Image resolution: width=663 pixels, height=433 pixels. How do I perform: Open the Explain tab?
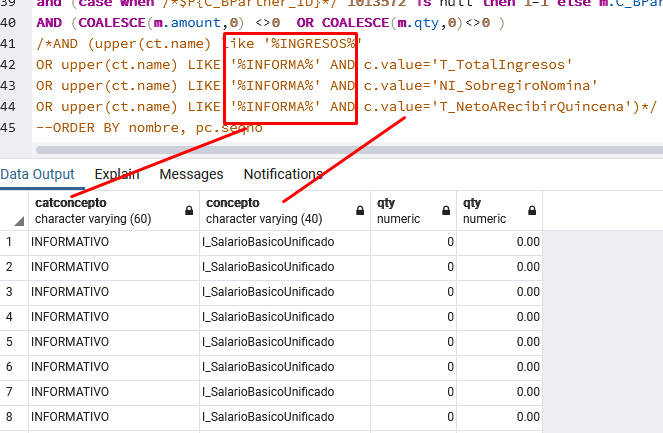pyautogui.click(x=116, y=174)
